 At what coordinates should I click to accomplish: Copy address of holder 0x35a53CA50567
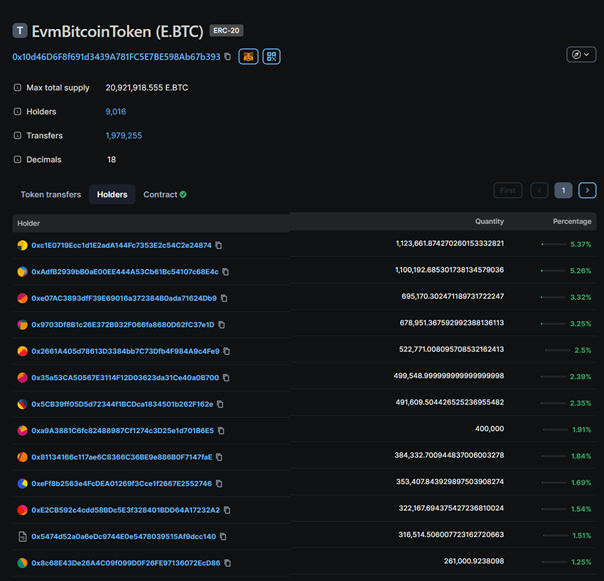pos(226,378)
